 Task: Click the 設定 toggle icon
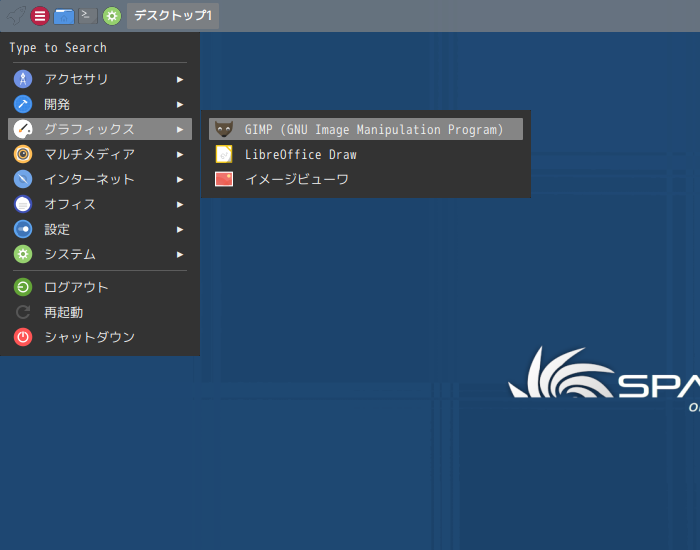click(x=23, y=229)
